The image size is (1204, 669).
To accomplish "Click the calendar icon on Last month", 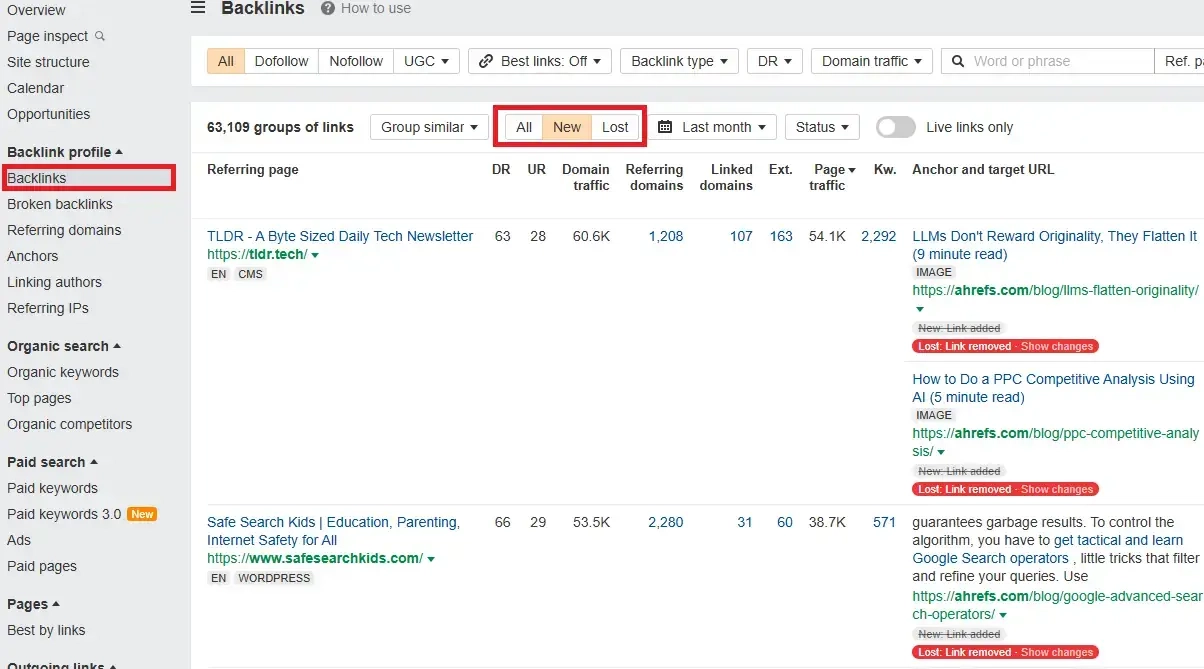I will [x=665, y=127].
